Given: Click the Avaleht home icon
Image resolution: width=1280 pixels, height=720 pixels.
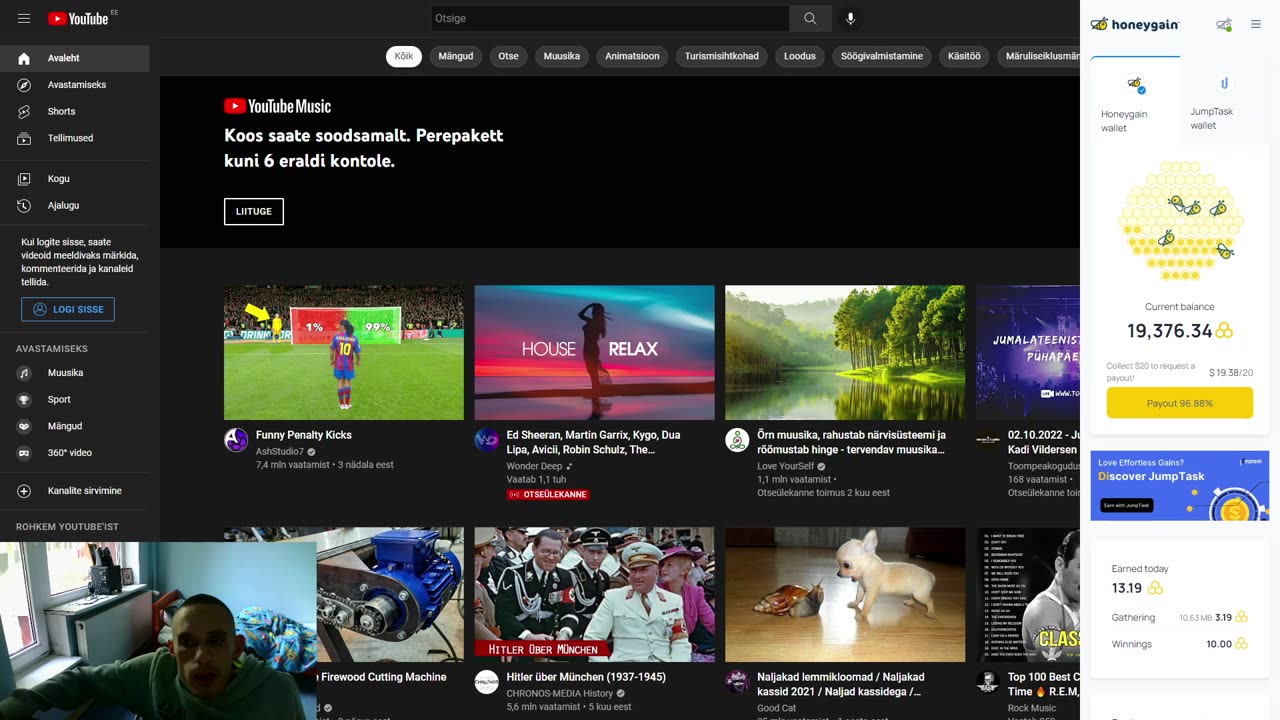Looking at the screenshot, I should pyautogui.click(x=24, y=58).
